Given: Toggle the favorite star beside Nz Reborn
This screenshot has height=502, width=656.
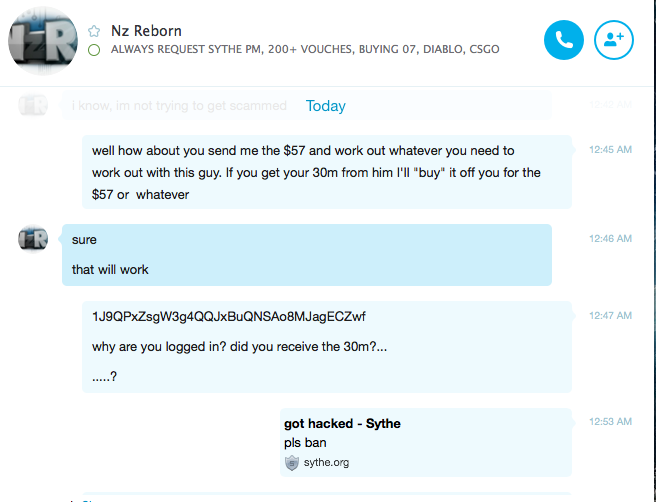Looking at the screenshot, I should coord(94,31).
